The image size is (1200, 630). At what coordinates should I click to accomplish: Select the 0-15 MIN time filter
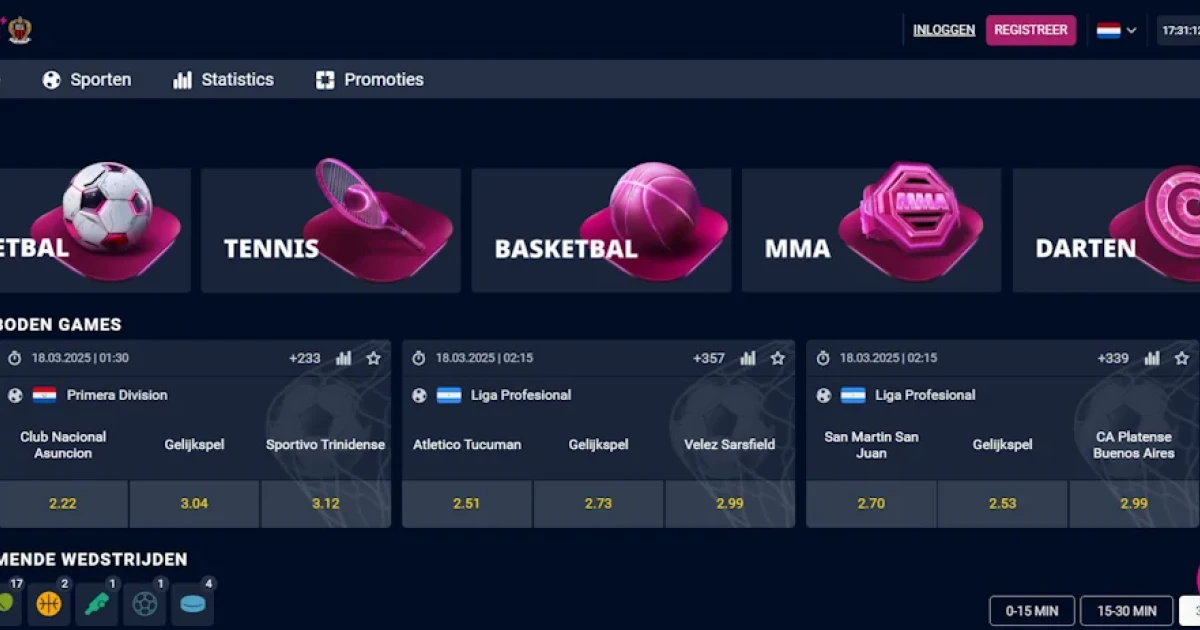click(1031, 610)
